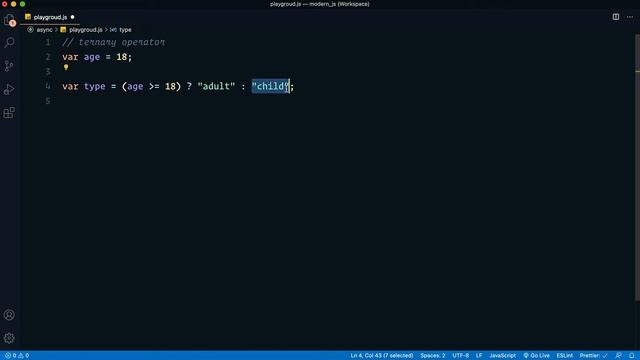Click the number 18 on line 2
This screenshot has width=640, height=360.
[122, 57]
